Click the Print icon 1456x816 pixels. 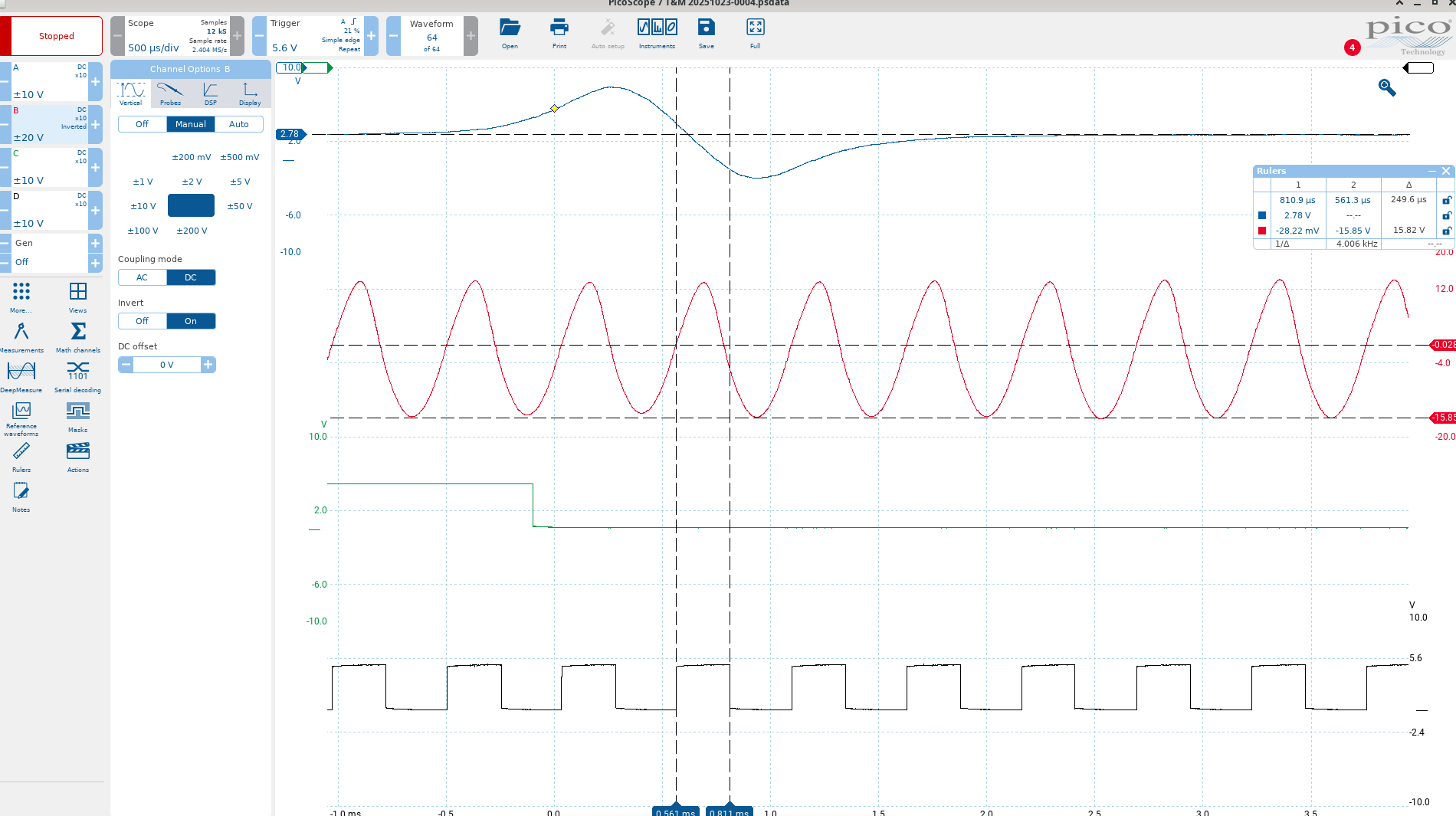click(x=559, y=34)
